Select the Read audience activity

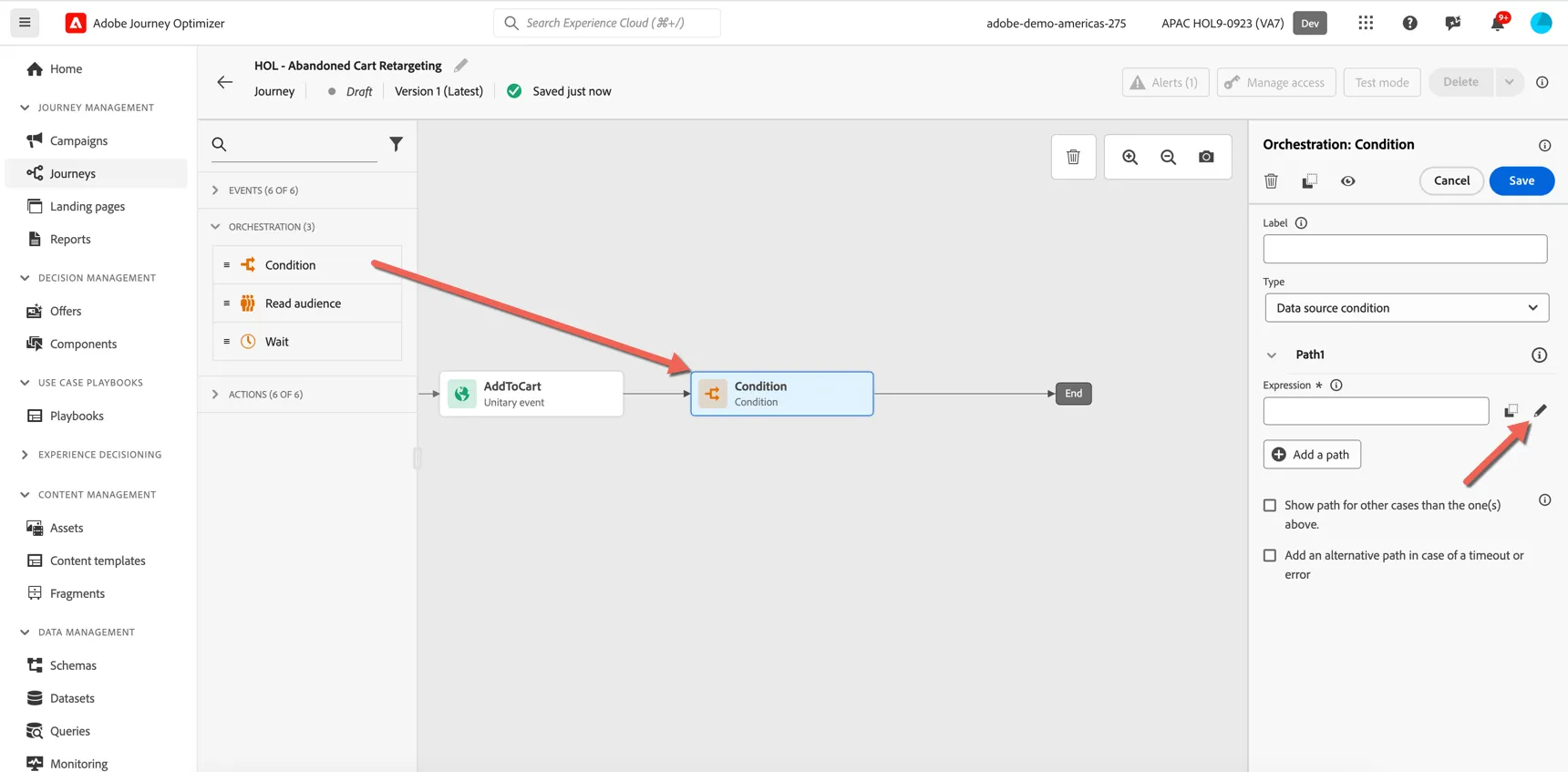pos(307,304)
